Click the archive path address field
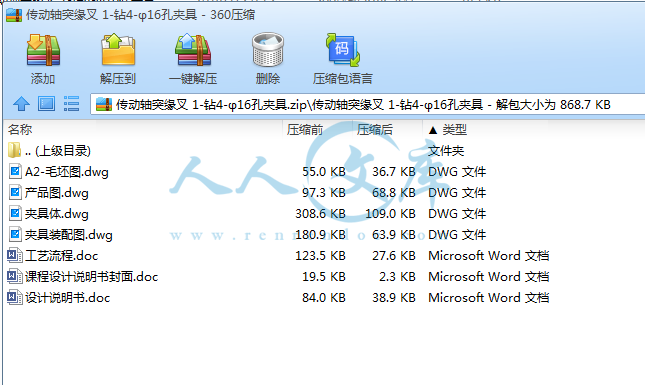 coord(368,104)
